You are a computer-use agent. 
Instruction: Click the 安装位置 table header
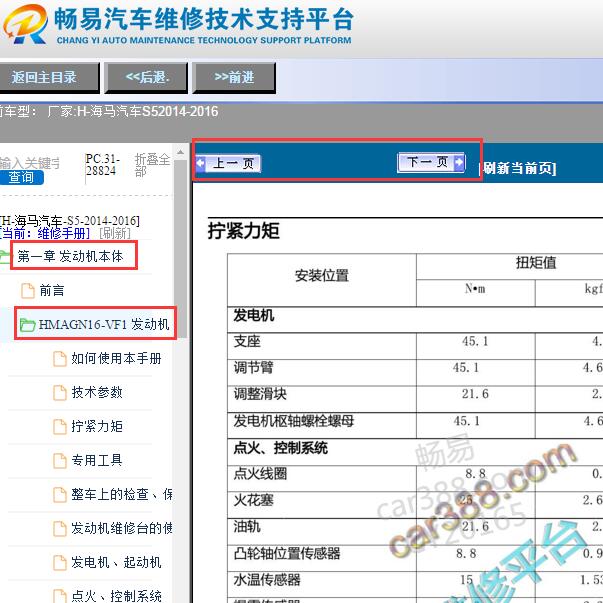coord(321,276)
